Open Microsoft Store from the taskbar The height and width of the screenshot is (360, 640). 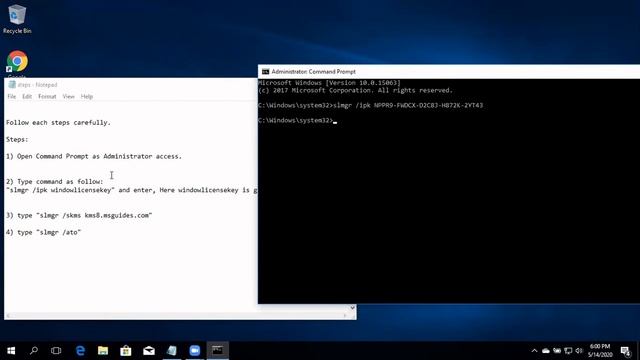pos(126,351)
